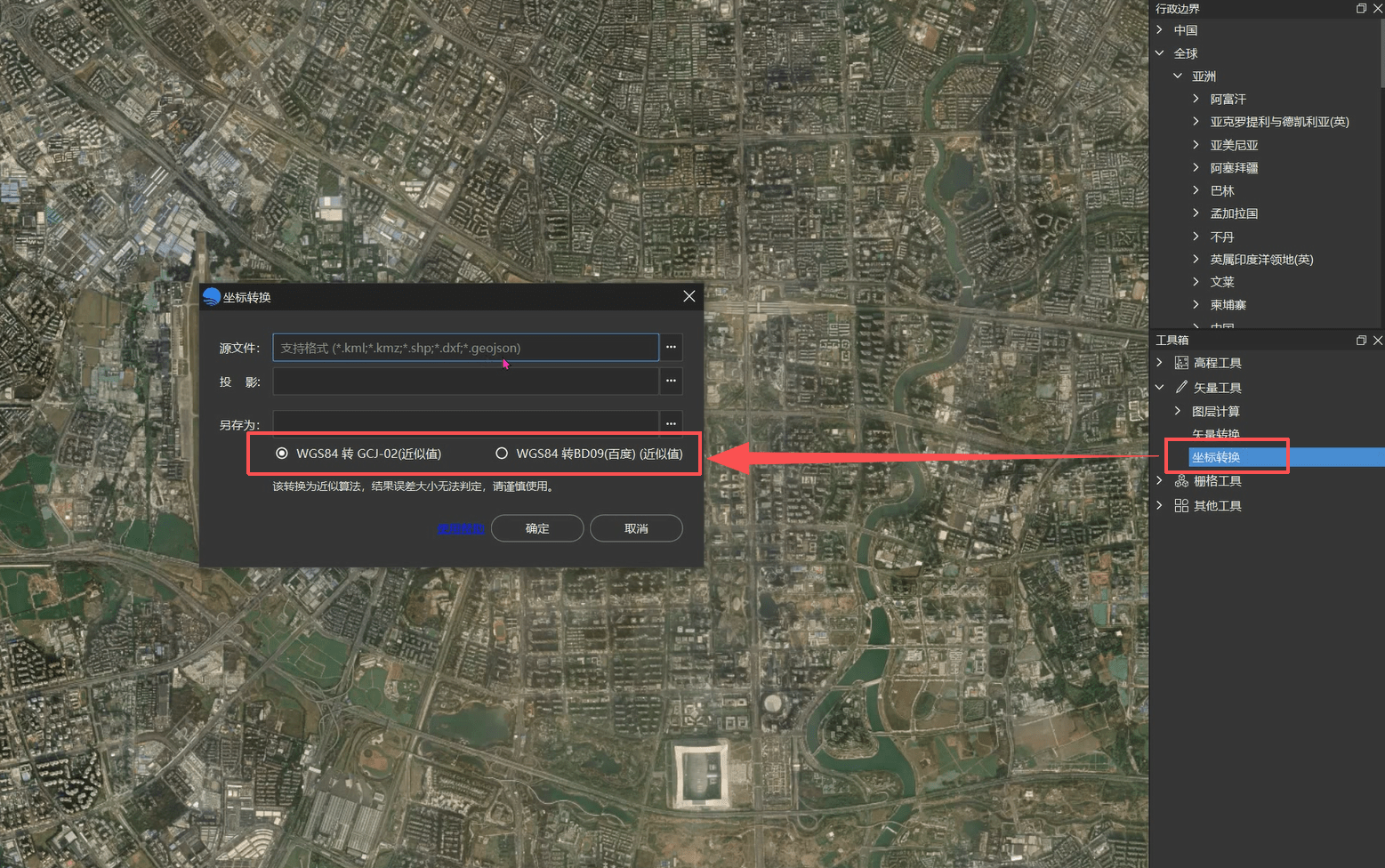Screen dimensions: 1385x868
Task: Open the projection picker beside 投影 field
Action: [672, 381]
